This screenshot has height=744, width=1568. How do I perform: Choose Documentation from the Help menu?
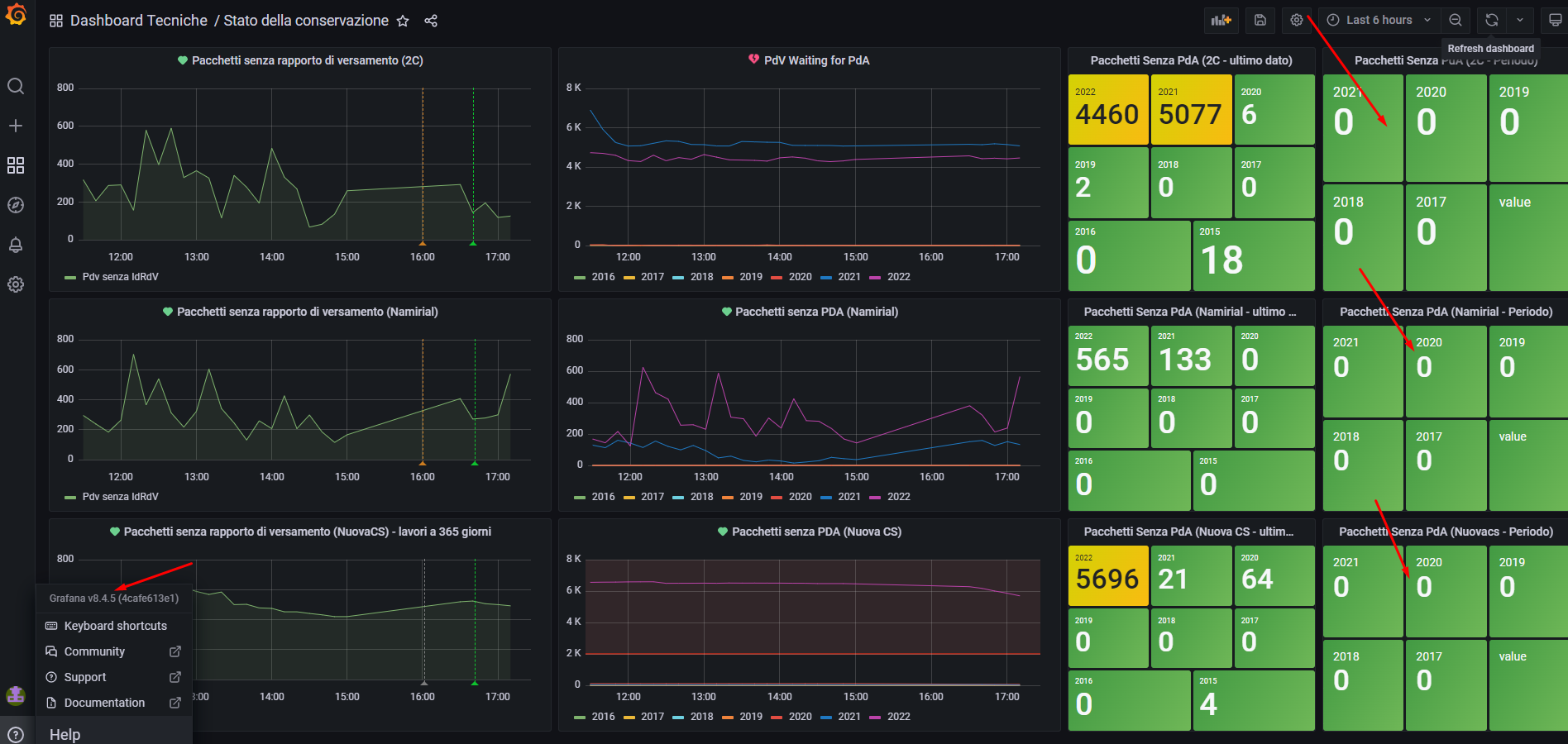tap(104, 703)
